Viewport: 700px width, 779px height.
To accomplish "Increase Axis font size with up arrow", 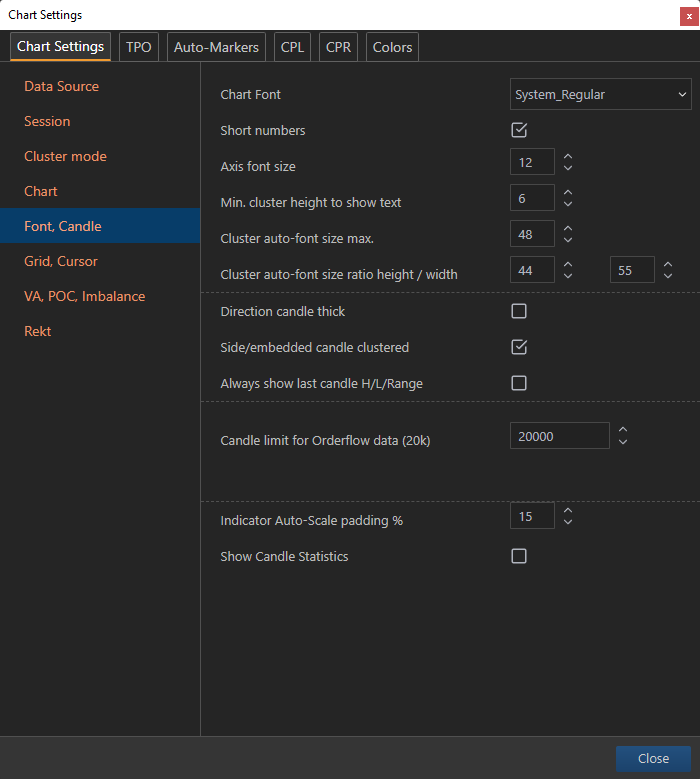I will [x=568, y=156].
